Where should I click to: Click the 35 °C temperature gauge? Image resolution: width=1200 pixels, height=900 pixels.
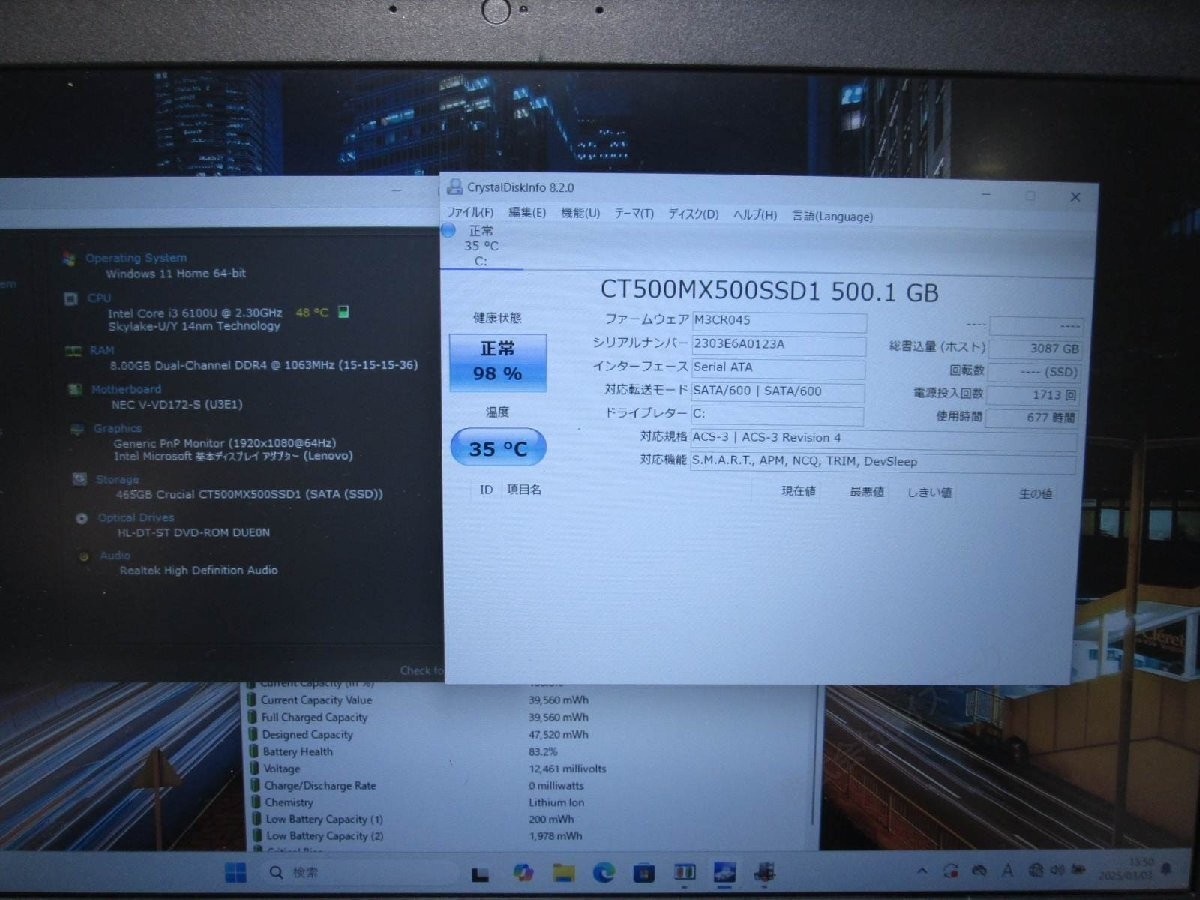498,447
